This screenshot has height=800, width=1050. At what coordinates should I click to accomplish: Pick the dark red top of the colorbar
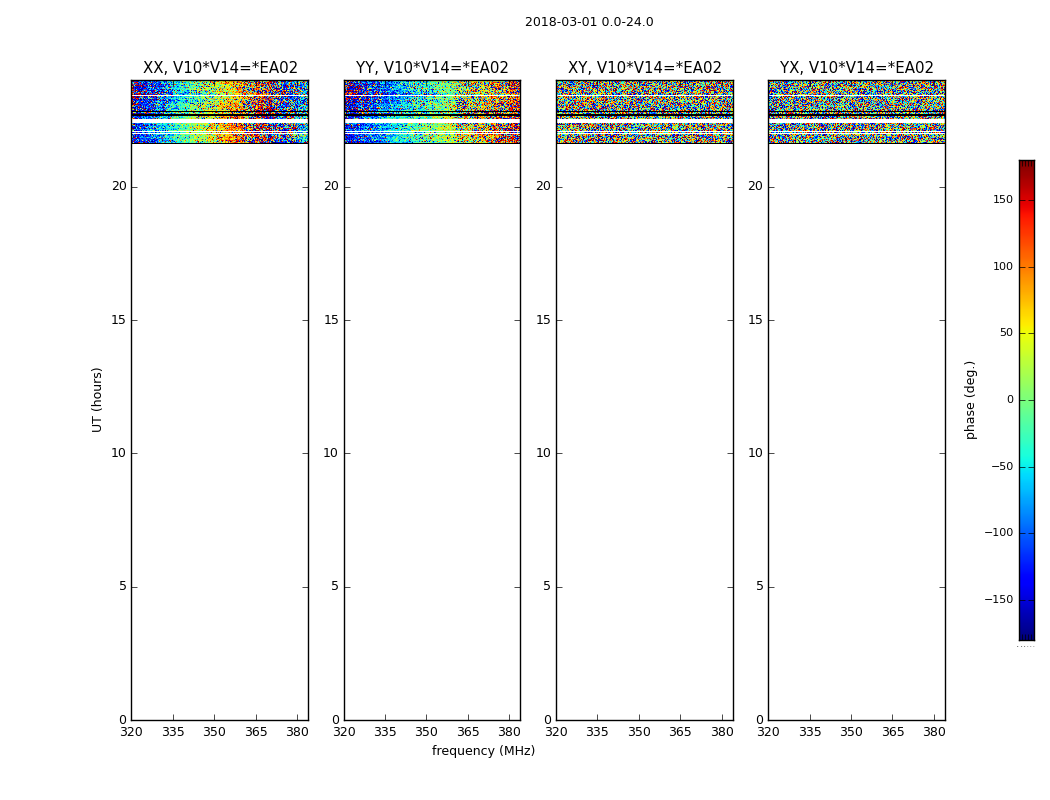tap(1026, 166)
